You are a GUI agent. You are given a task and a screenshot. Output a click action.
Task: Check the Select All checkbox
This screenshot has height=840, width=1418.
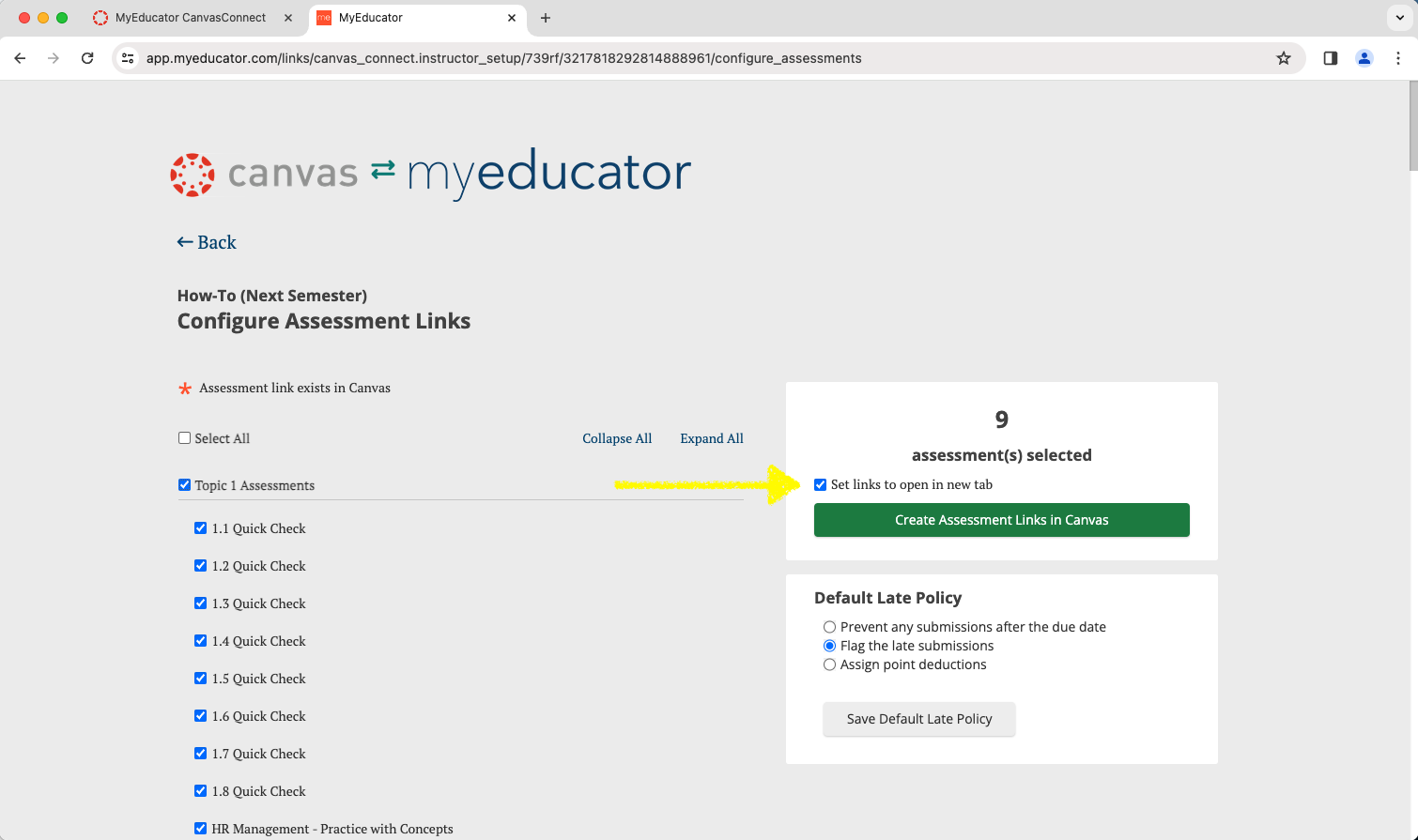pos(185,438)
